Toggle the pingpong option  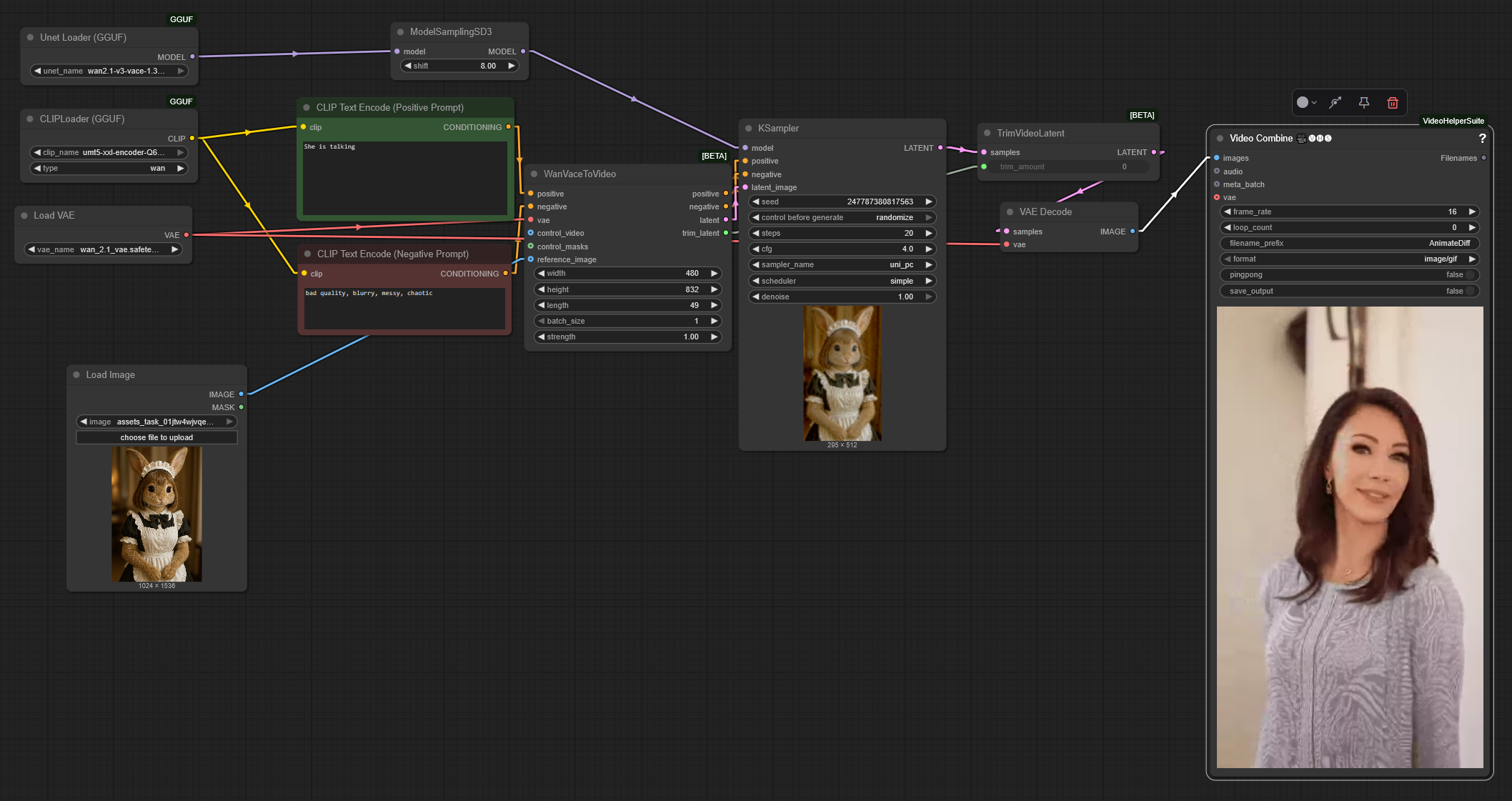1349,275
